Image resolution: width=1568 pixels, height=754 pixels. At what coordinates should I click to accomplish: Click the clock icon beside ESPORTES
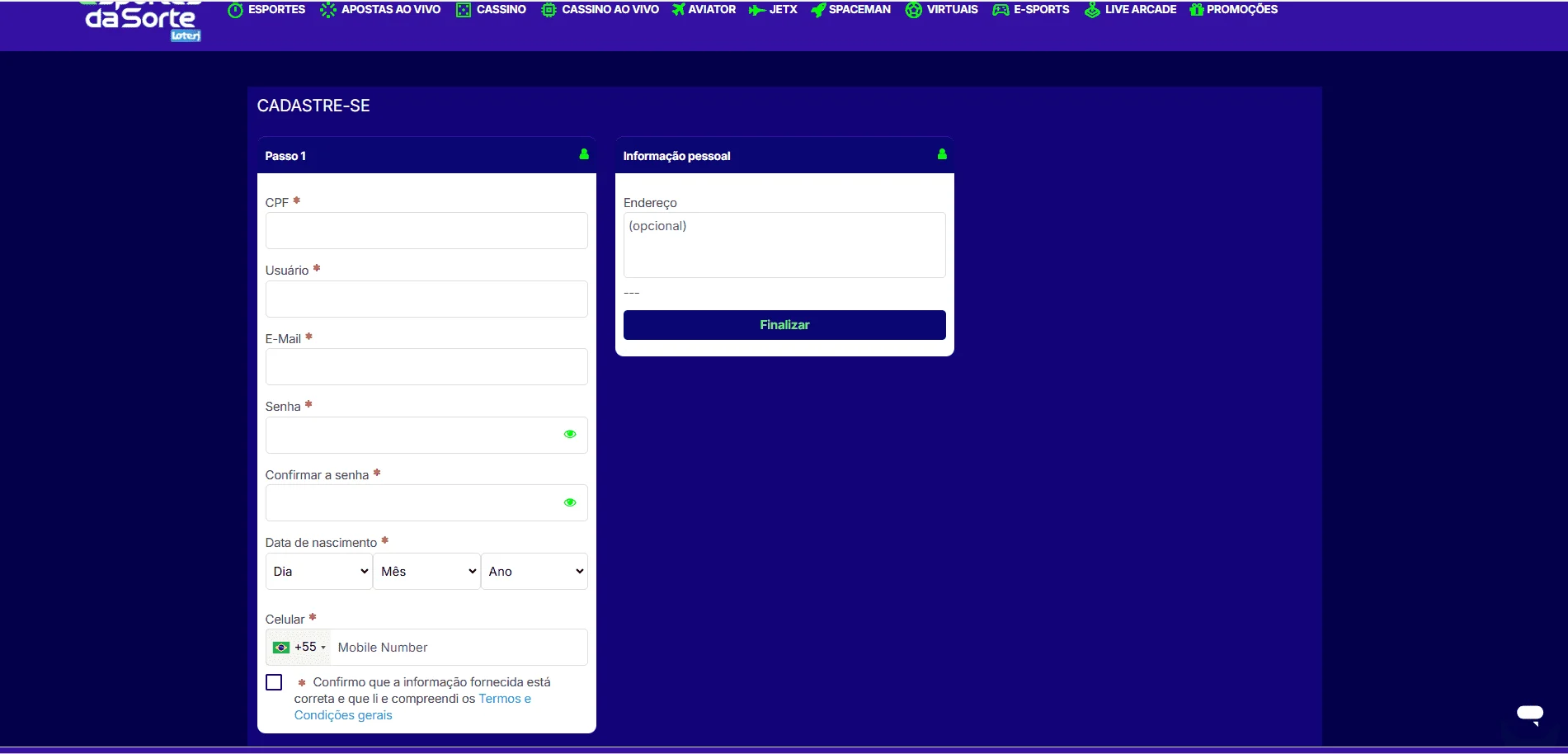235,10
